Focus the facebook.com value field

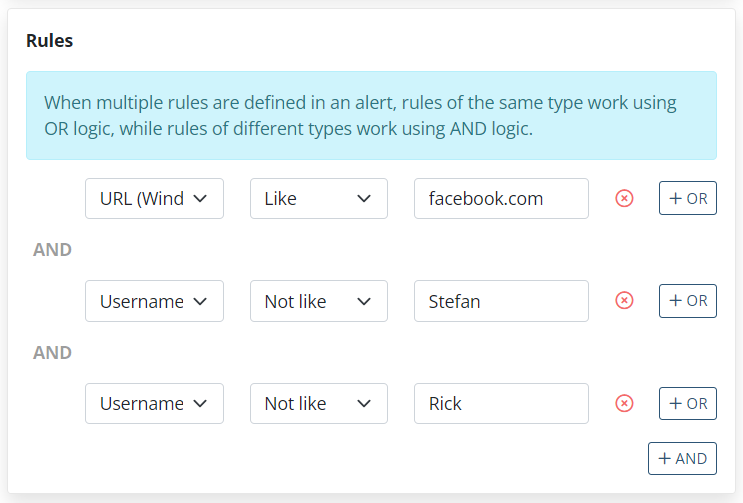point(501,199)
